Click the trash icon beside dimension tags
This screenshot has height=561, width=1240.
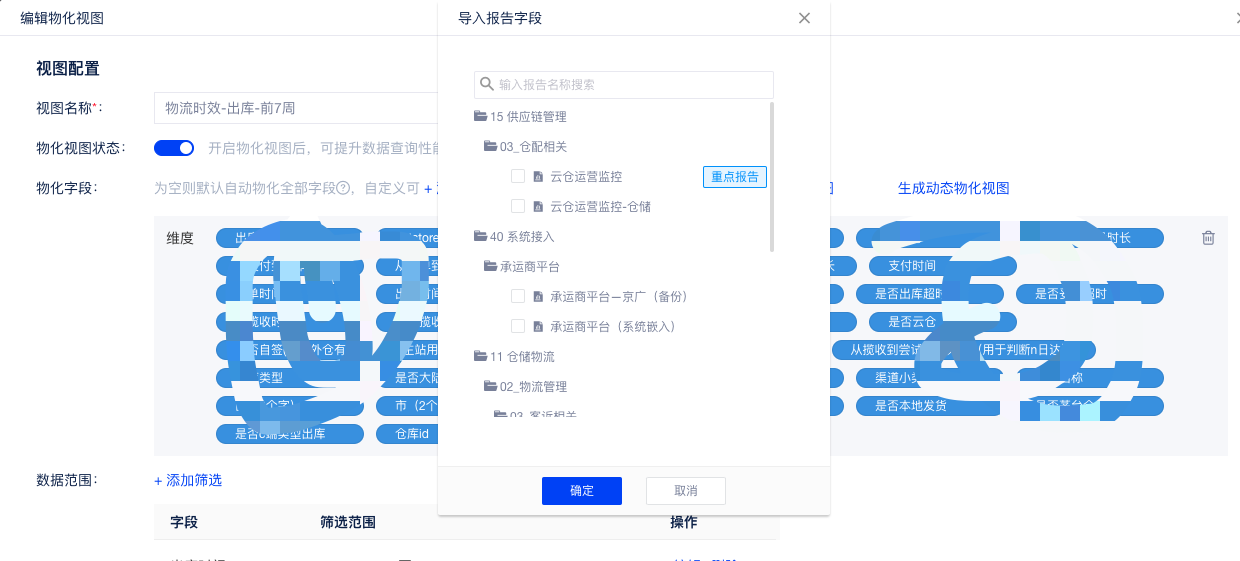[1208, 238]
